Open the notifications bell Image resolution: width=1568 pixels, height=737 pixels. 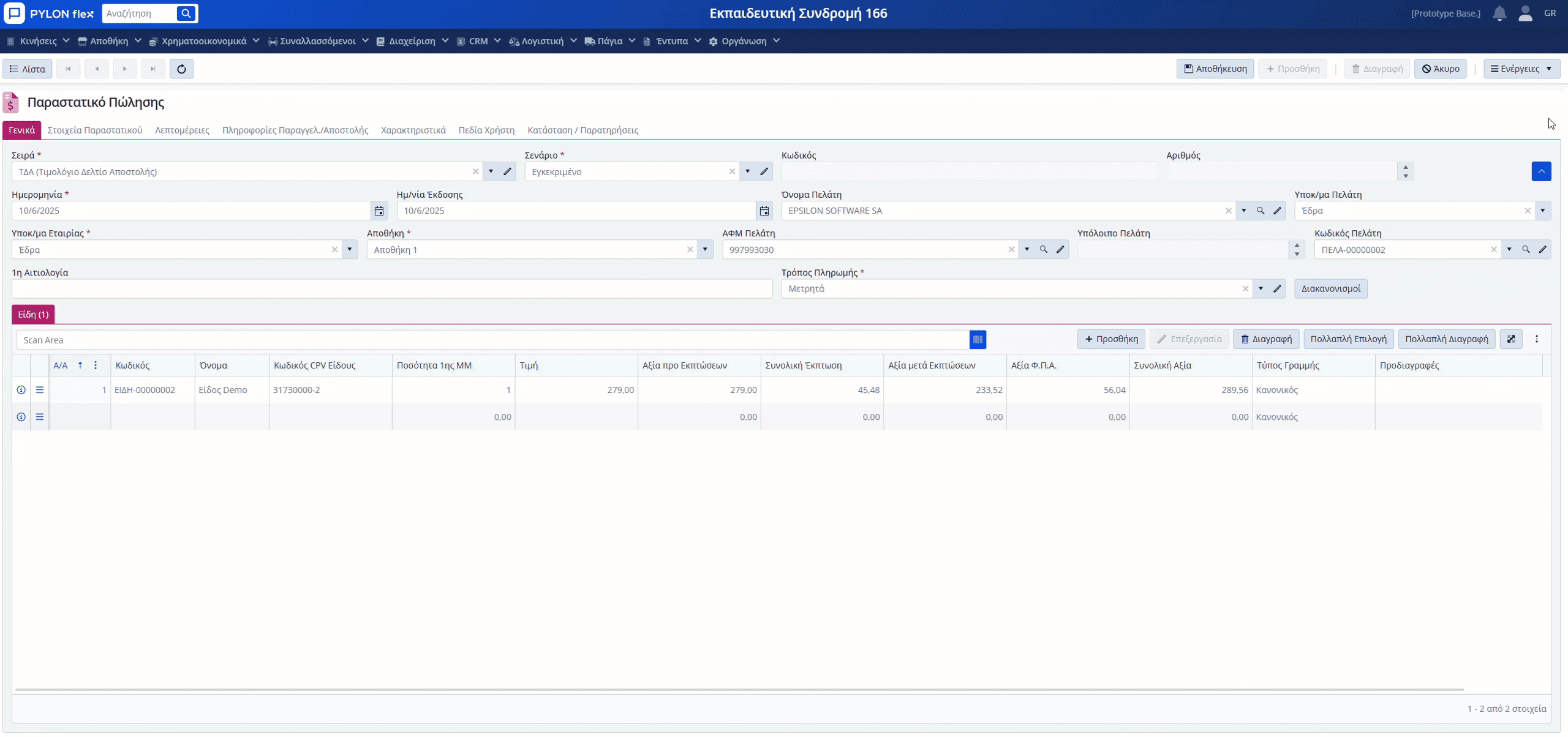[1499, 13]
